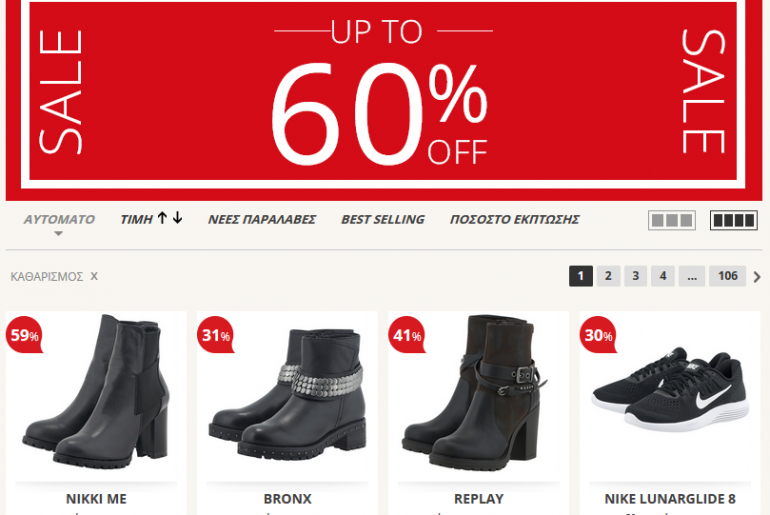Viewport: 770px width, 515px height.
Task: Expand the ΑΥΤΟΜΑΤΟ sort dropdown arrow
Action: coord(58,234)
